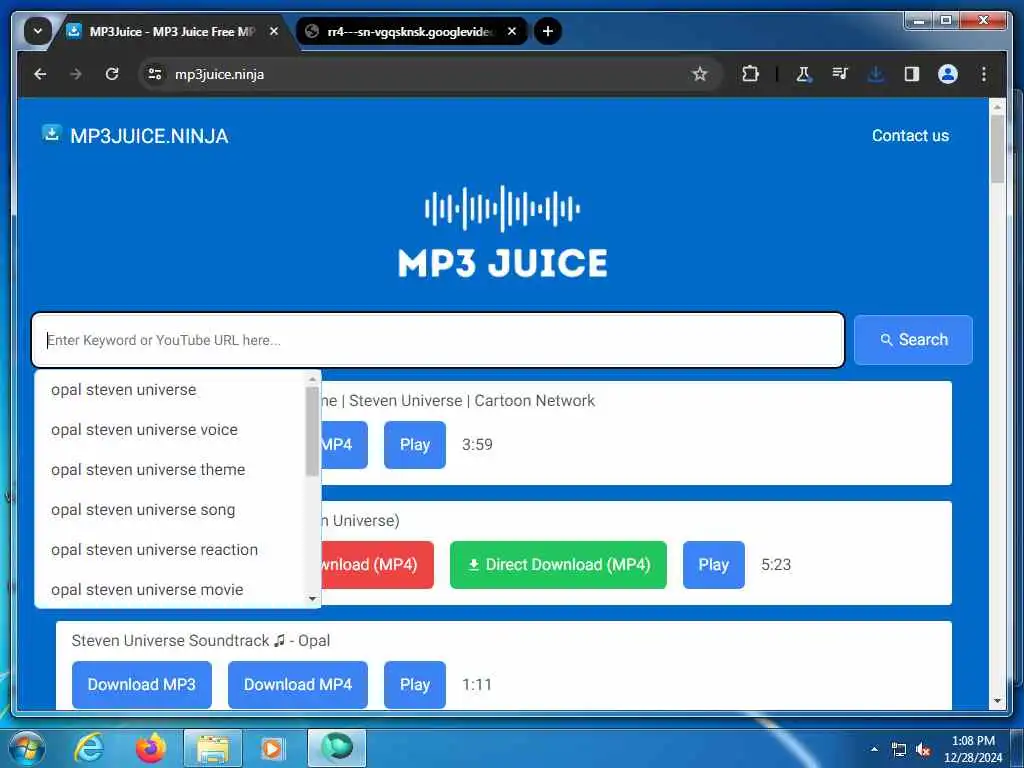This screenshot has height=768, width=1024.
Task: Click the page vertical scrollbar thumb
Action: tap(997, 149)
